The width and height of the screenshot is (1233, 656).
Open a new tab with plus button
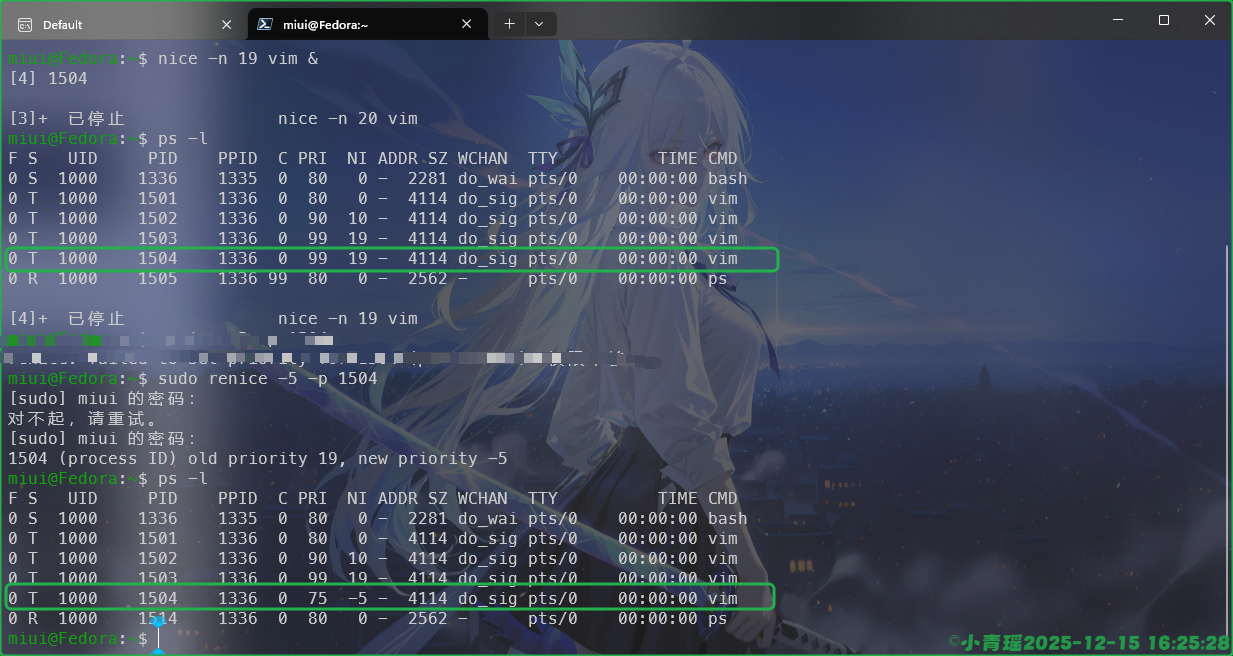tap(509, 23)
